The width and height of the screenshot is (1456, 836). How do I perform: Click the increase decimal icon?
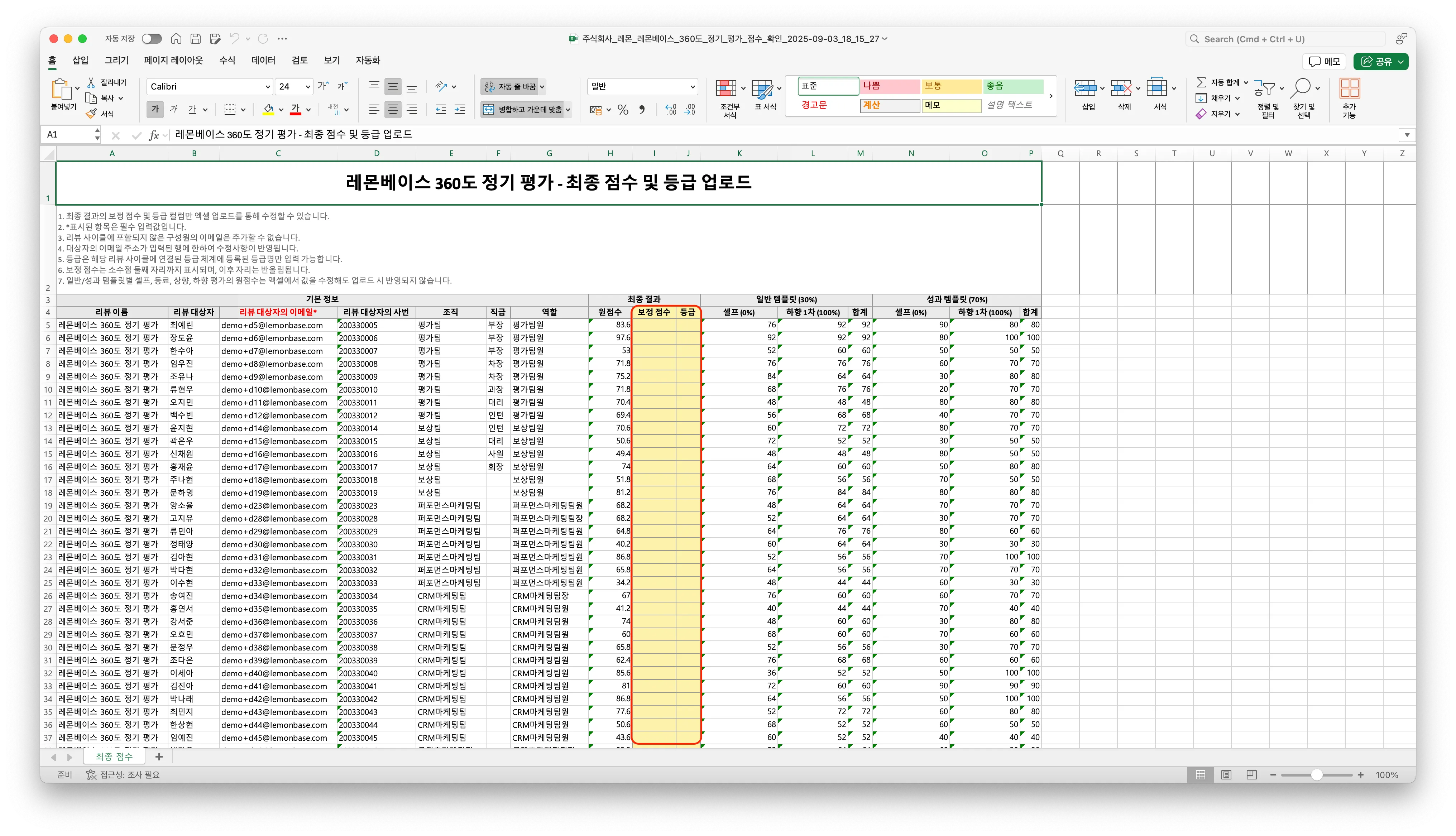(671, 110)
